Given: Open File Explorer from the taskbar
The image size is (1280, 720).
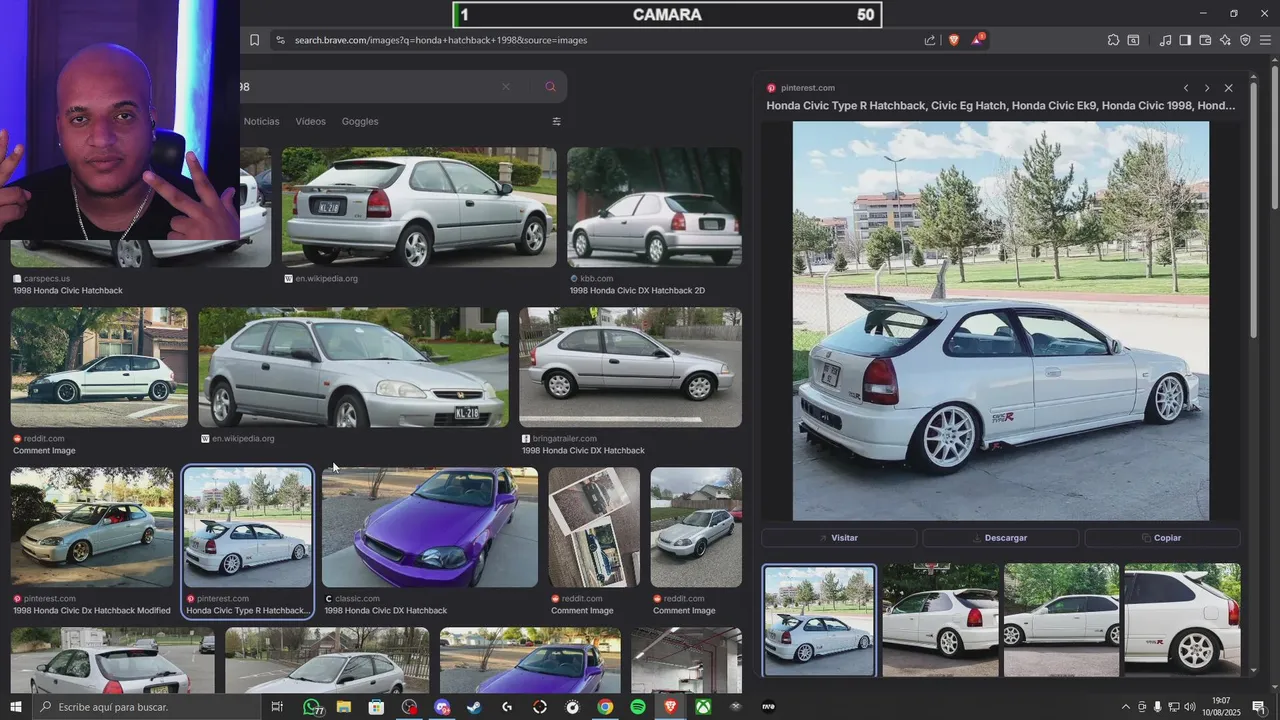Looking at the screenshot, I should click(344, 707).
